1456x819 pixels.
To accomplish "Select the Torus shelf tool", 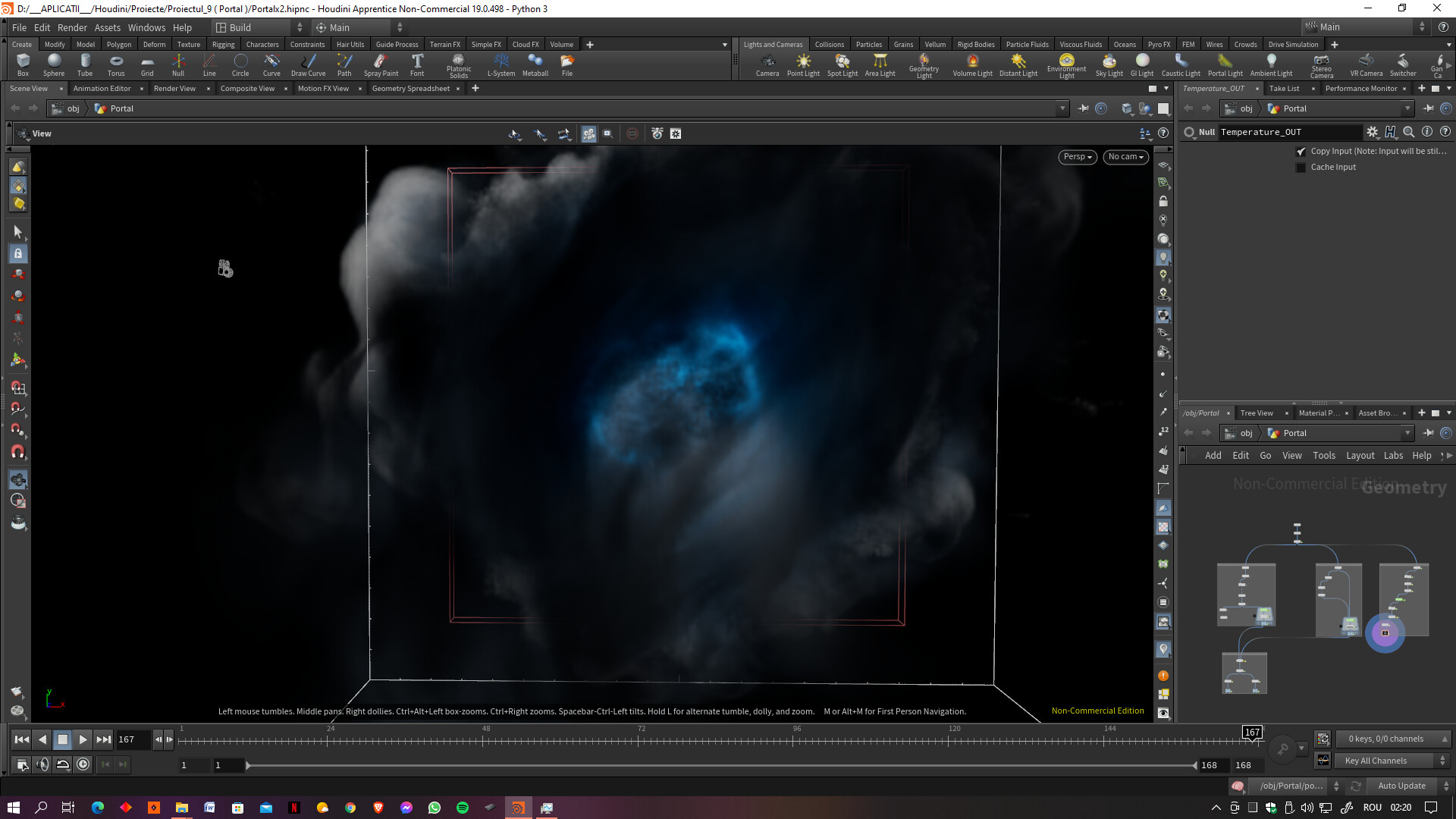I will coord(115,64).
